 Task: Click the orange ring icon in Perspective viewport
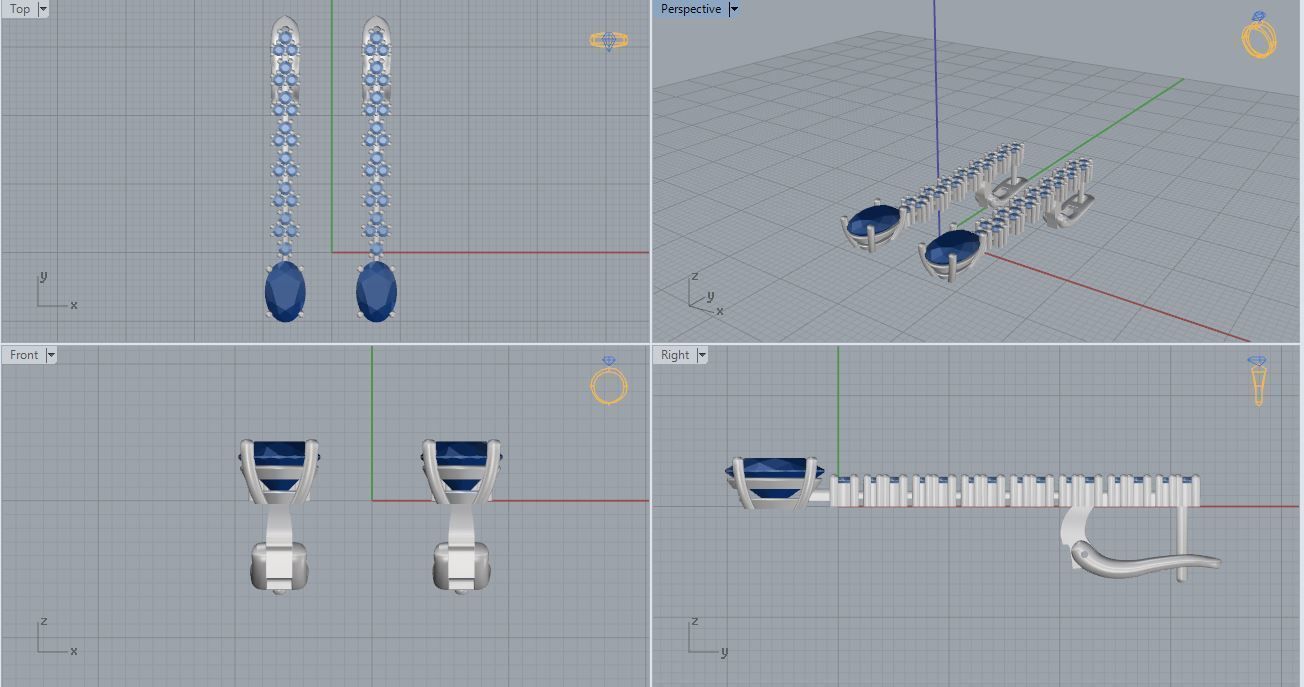(x=1259, y=35)
